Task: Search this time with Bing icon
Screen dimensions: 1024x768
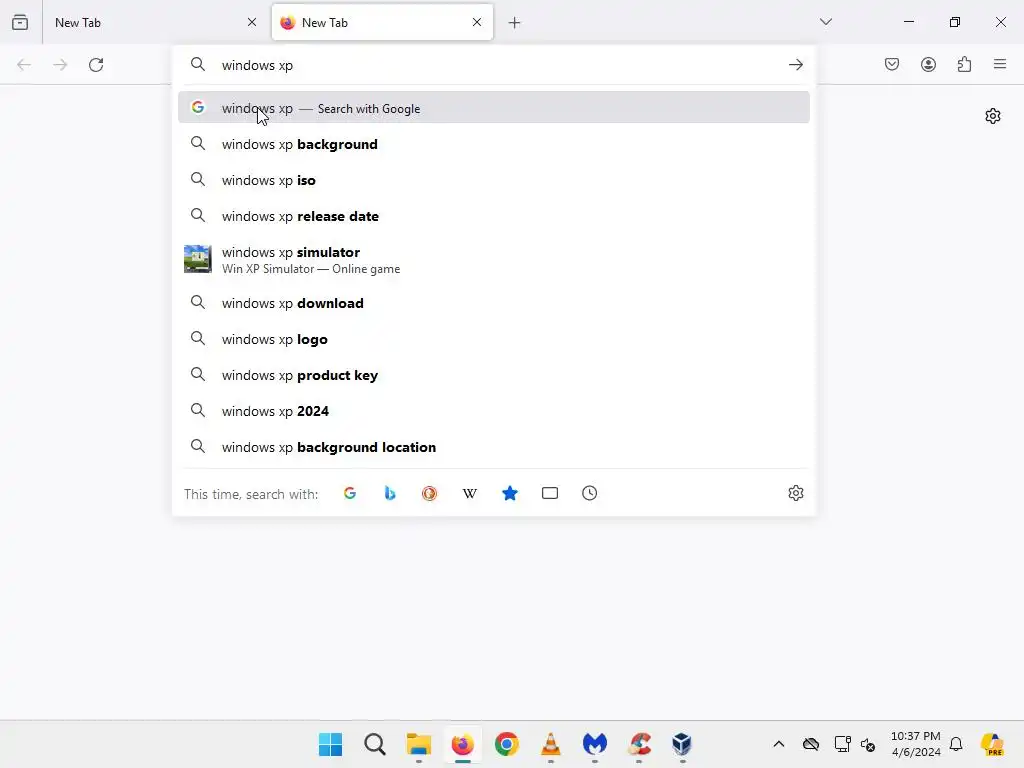Action: pyautogui.click(x=390, y=493)
